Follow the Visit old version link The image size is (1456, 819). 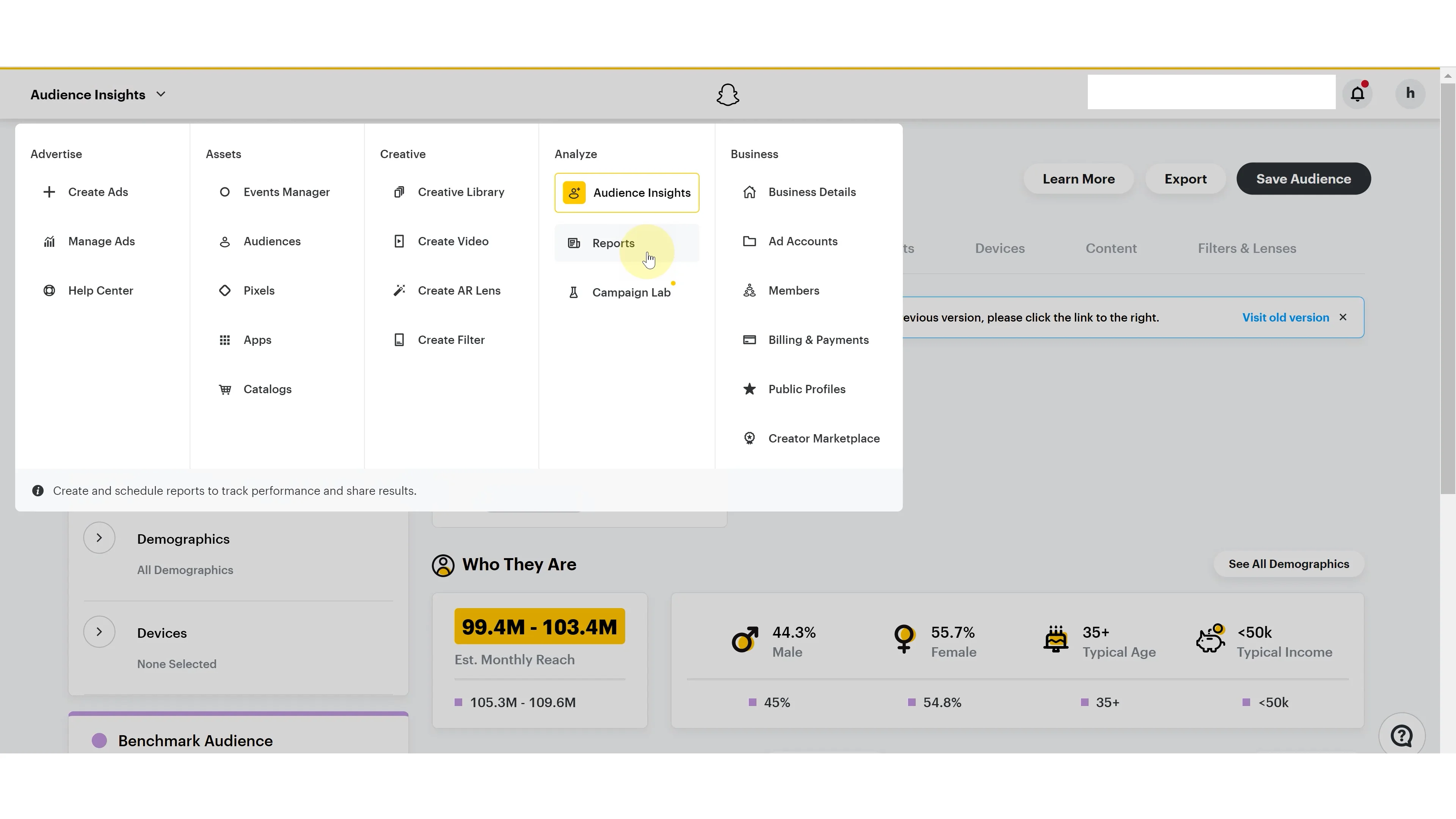pos(1285,318)
